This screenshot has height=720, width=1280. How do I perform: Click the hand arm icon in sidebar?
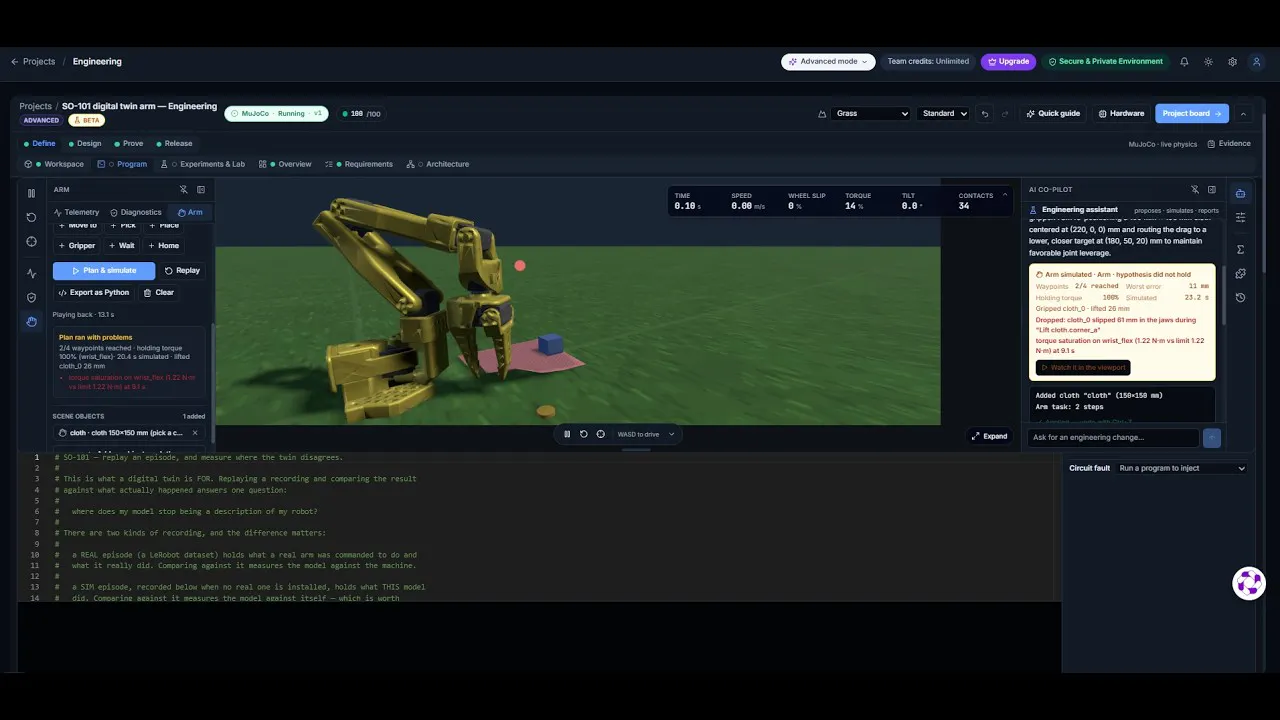31,321
